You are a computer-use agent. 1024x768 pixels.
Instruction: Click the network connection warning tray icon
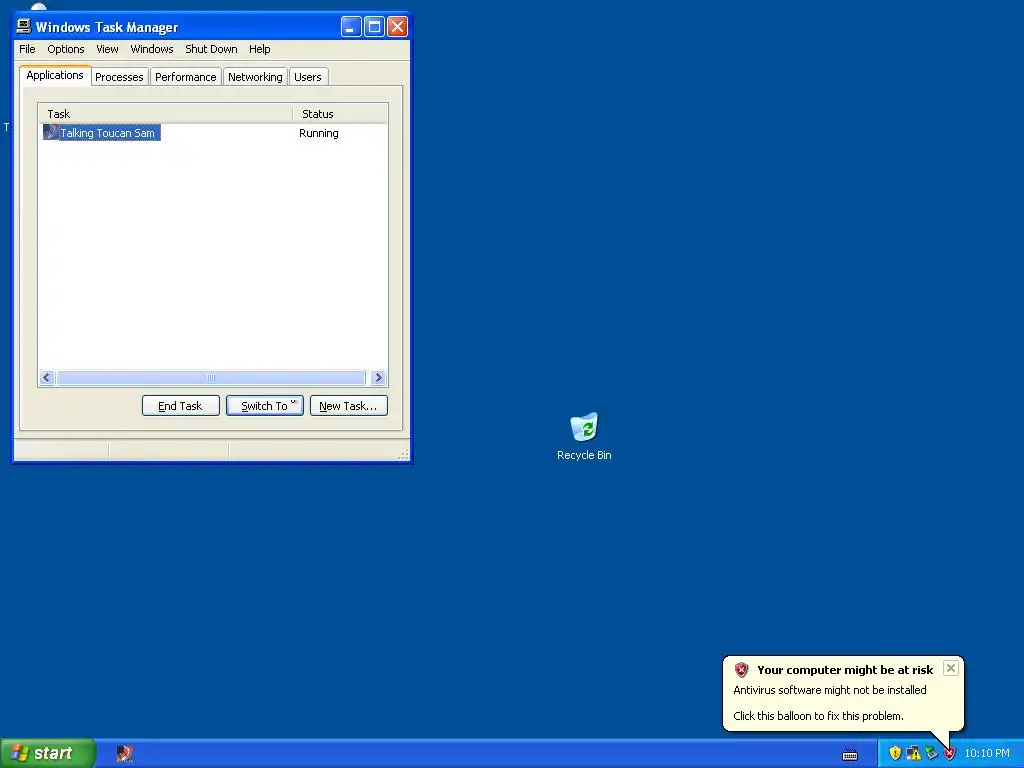coord(914,754)
